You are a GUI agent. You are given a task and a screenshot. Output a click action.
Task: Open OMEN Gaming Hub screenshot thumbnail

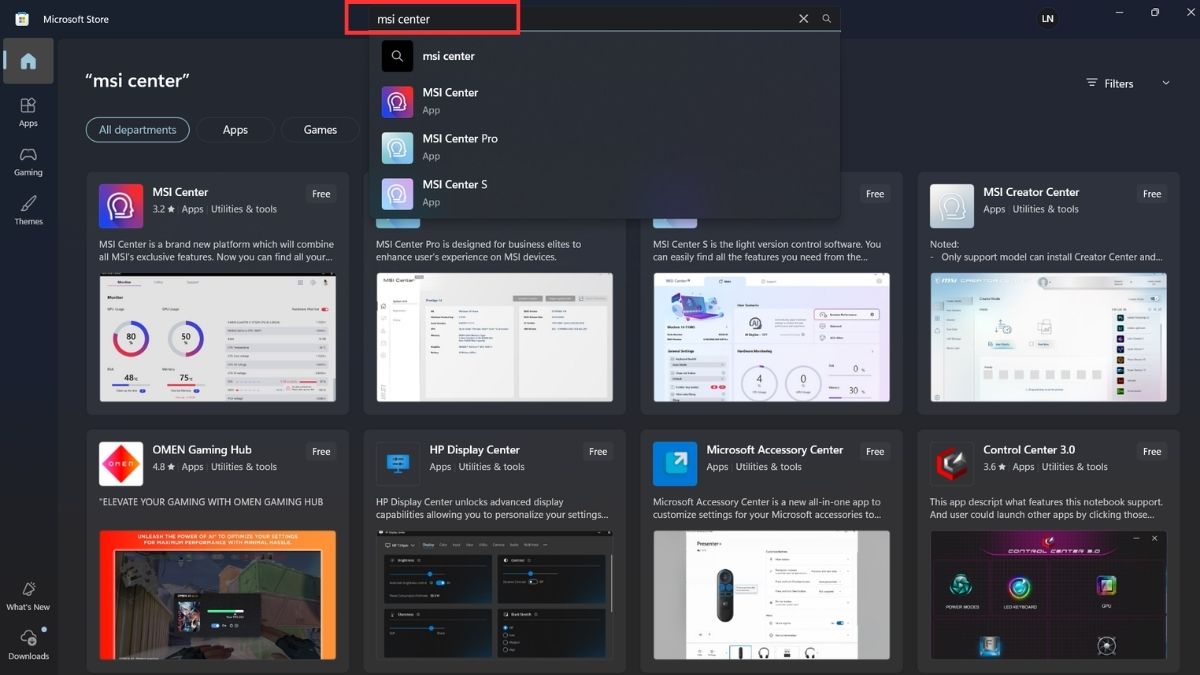(218, 595)
